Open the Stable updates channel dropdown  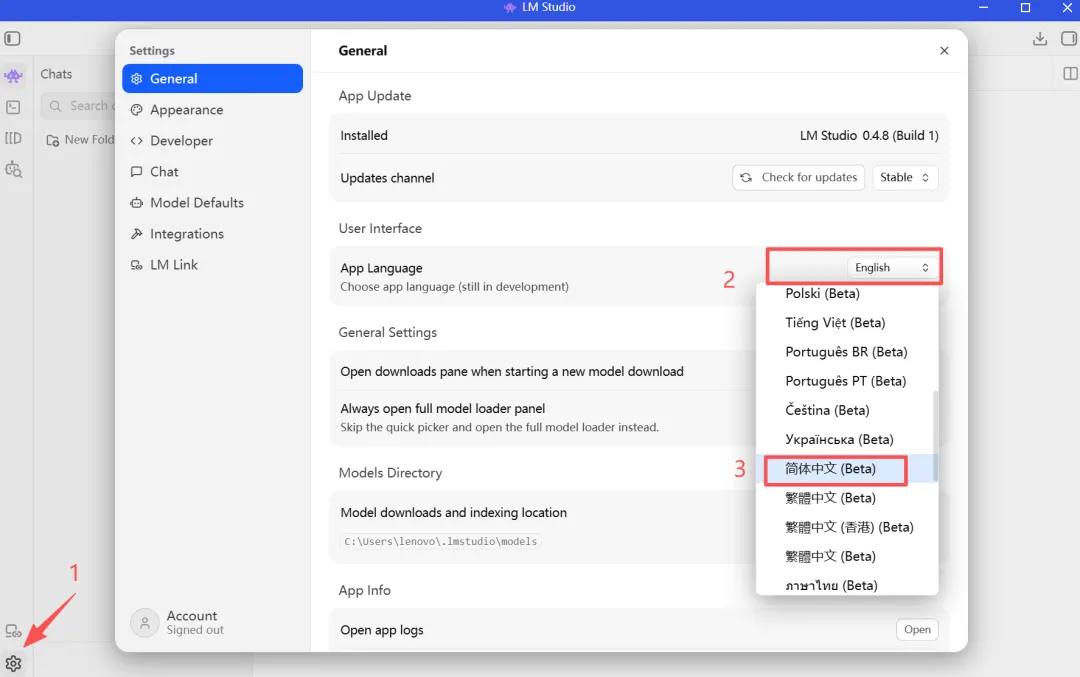[x=904, y=178]
